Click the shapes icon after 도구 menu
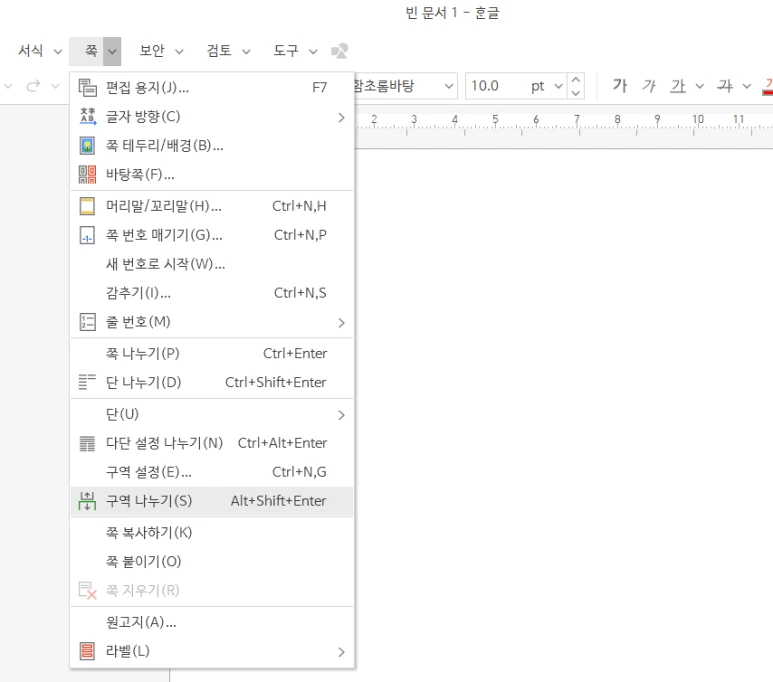The image size is (773, 682). coord(340,51)
